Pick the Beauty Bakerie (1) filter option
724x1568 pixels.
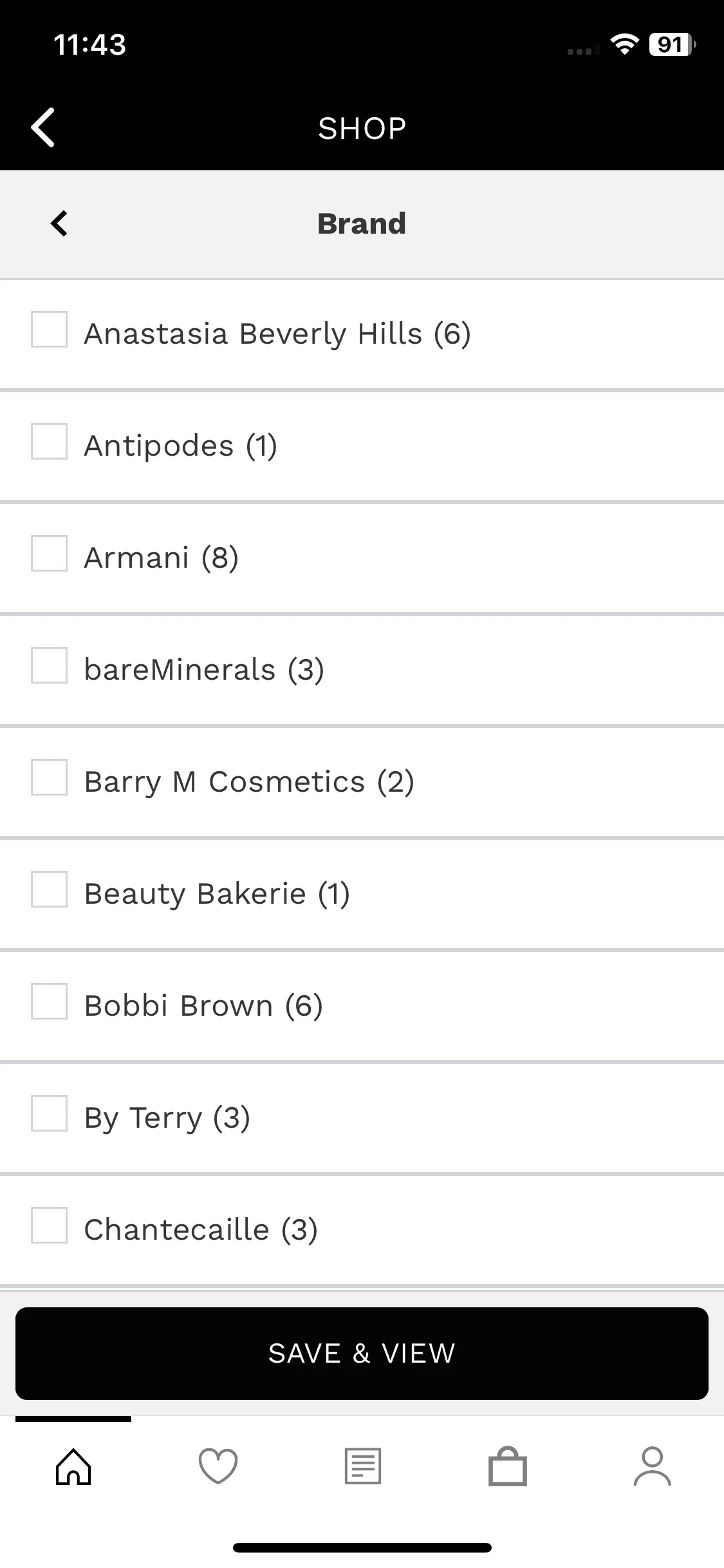pyautogui.click(x=217, y=893)
